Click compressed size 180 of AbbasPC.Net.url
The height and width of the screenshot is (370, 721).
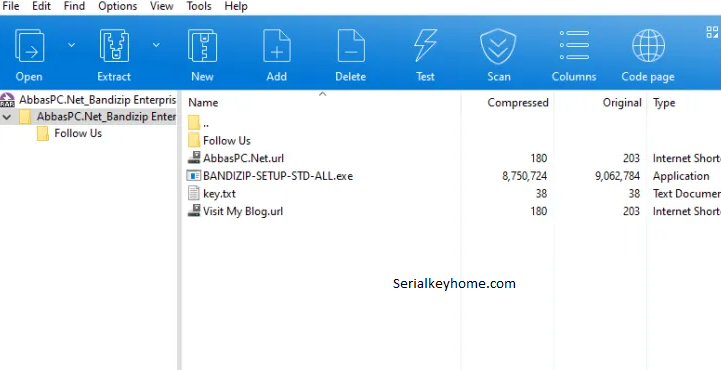pyautogui.click(x=538, y=158)
